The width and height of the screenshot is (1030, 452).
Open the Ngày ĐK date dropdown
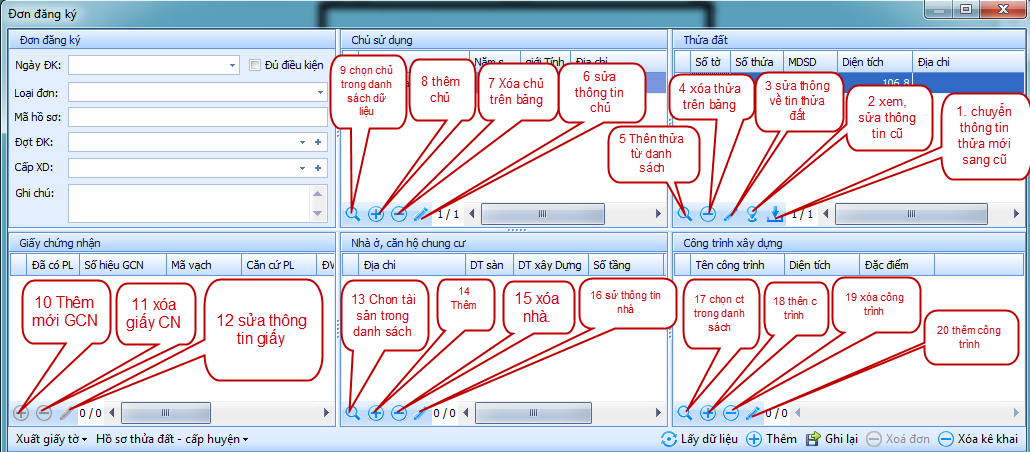tap(231, 65)
